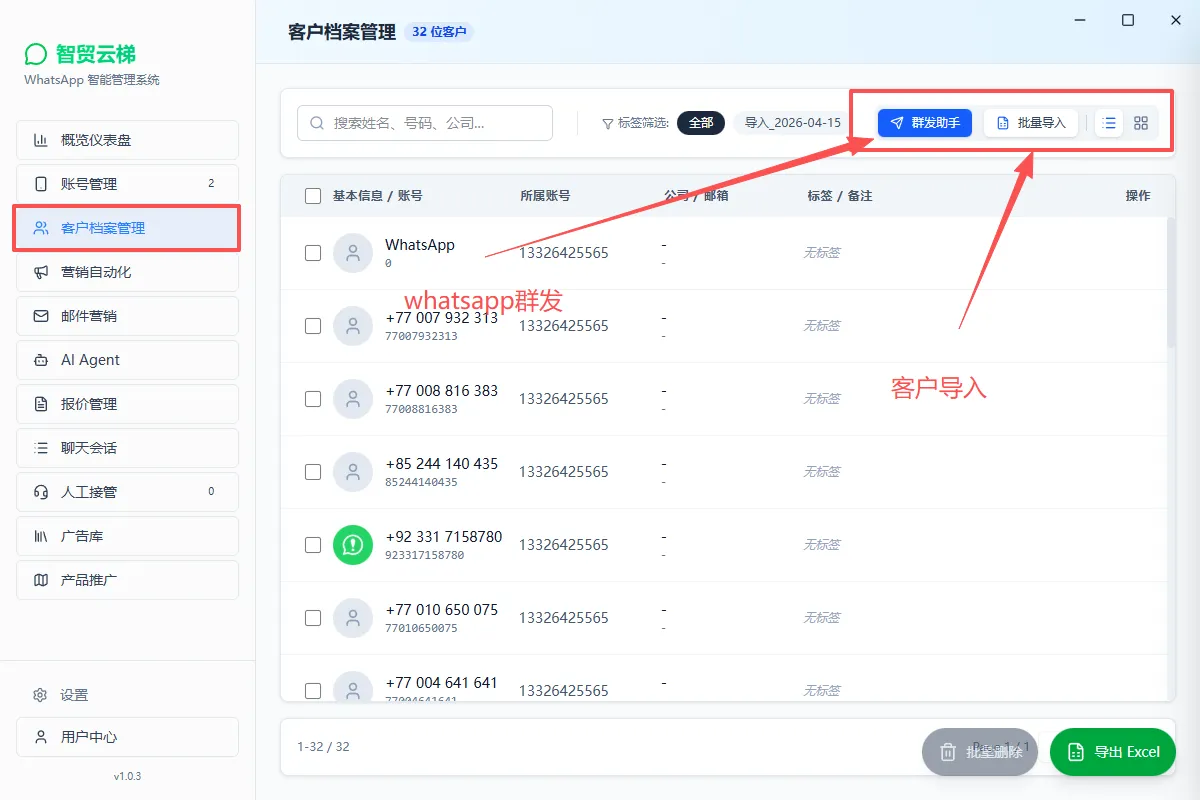Viewport: 1200px width, 800px height.
Task: Click the 聊天会话 list icon
Action: click(x=41, y=448)
